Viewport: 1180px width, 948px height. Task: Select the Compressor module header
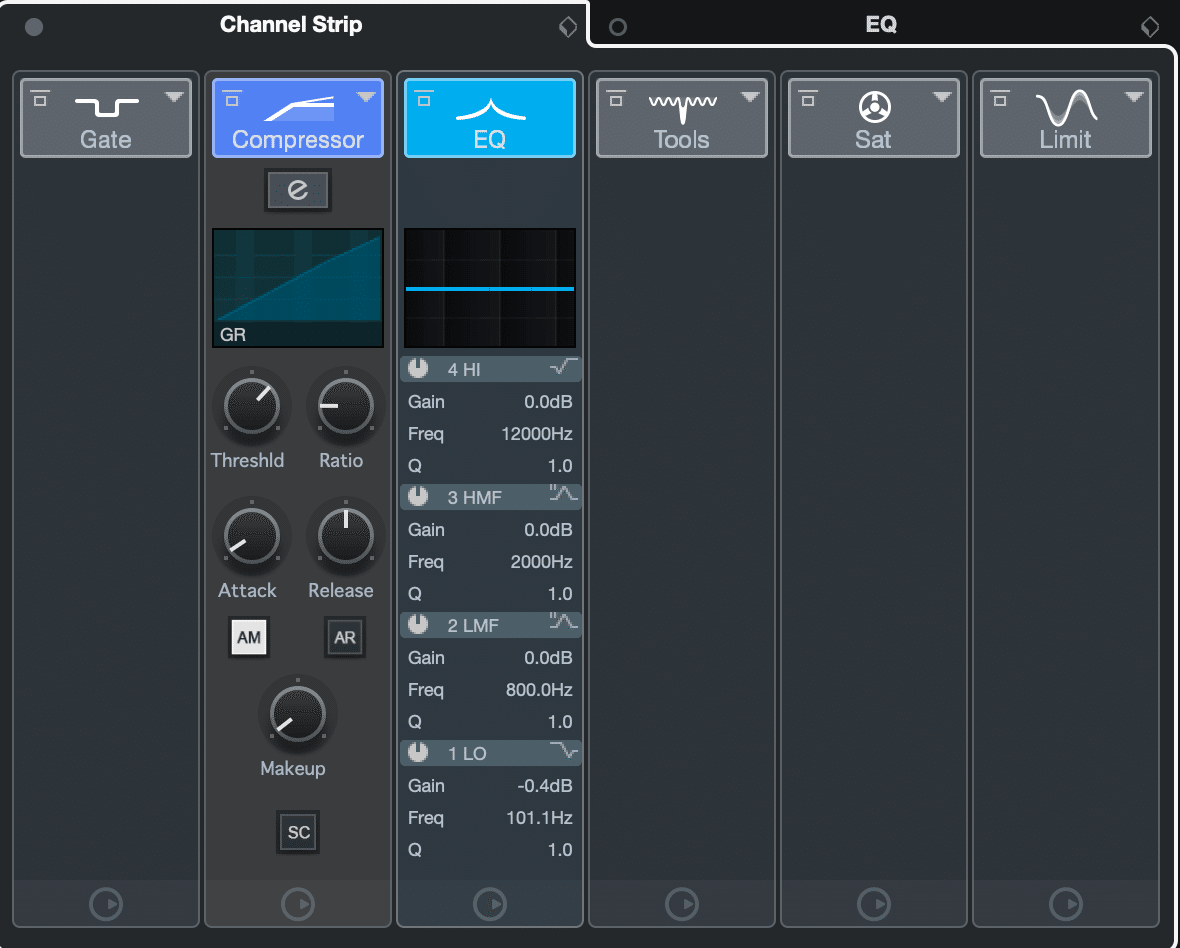(x=298, y=118)
